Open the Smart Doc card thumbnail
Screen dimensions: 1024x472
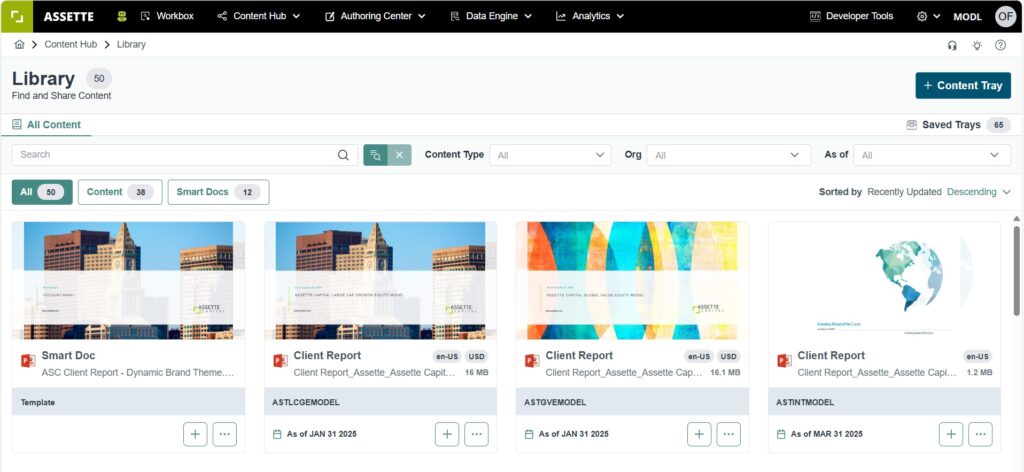(129, 281)
